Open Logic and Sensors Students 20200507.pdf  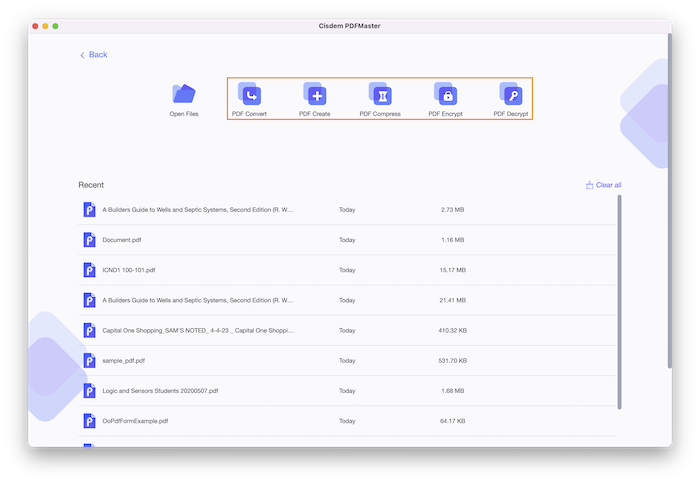tap(160, 391)
